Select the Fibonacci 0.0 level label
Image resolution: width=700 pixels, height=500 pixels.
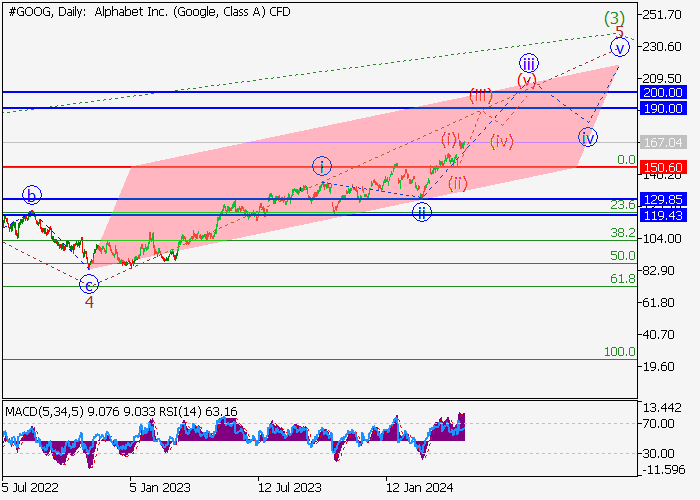(626, 160)
